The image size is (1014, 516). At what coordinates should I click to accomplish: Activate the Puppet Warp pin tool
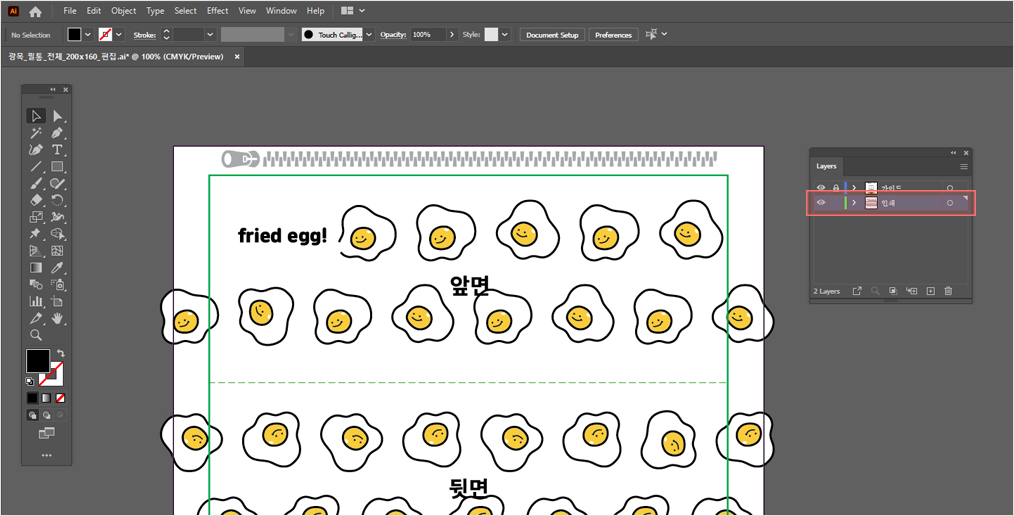click(36, 234)
